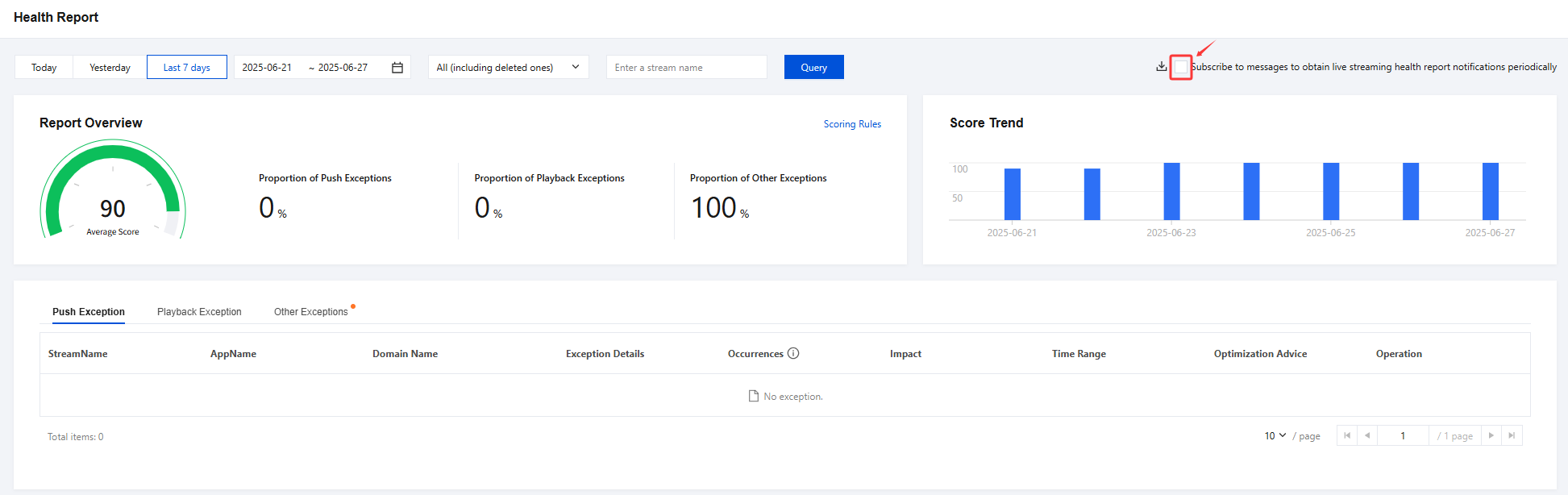Select the Today time range
The image size is (1568, 495).
tap(44, 68)
